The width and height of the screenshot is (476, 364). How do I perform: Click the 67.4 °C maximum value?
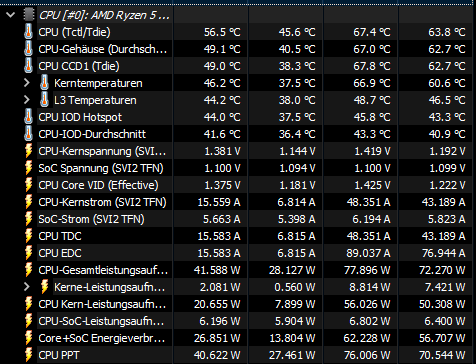372,32
